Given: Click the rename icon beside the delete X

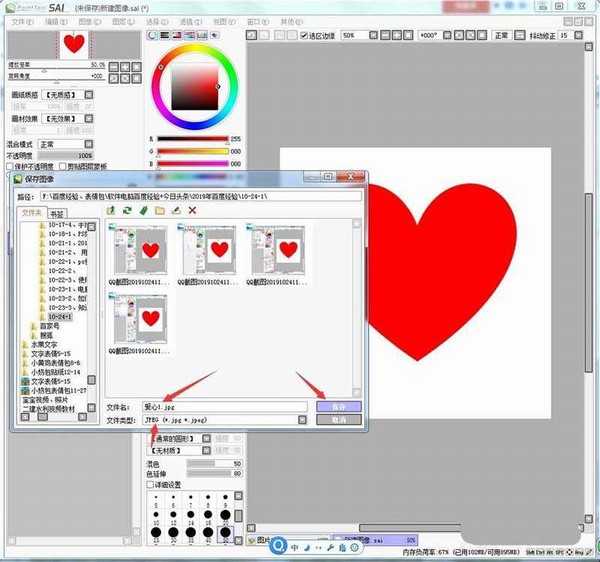Looking at the screenshot, I should click(175, 211).
